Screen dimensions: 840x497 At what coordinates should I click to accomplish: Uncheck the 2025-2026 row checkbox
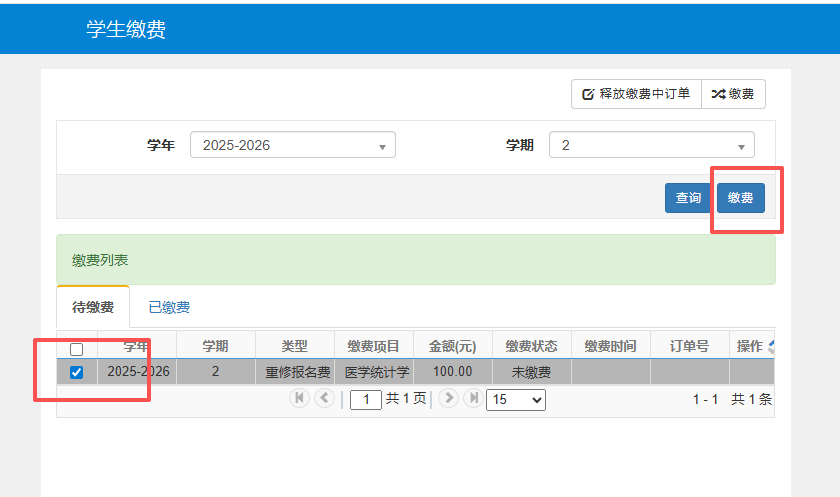[x=77, y=372]
